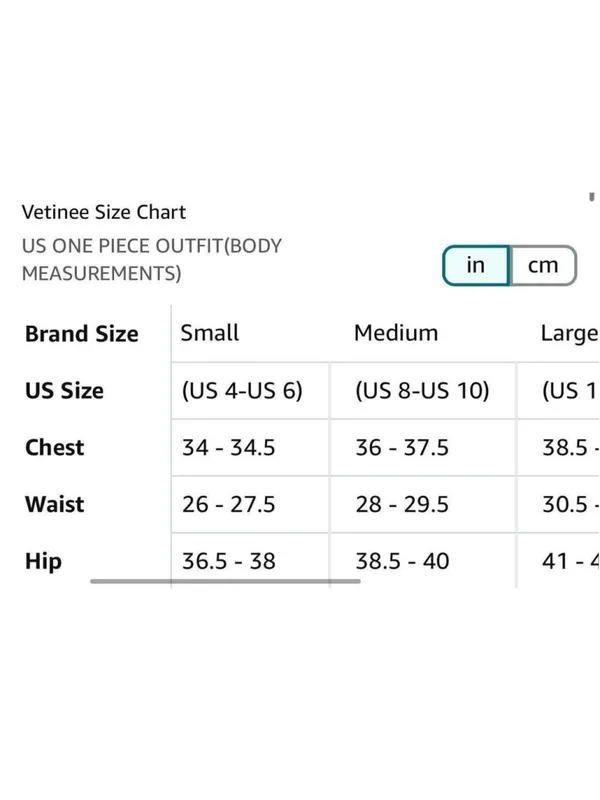Click the horizontal scrollbar under the table

tap(225, 581)
